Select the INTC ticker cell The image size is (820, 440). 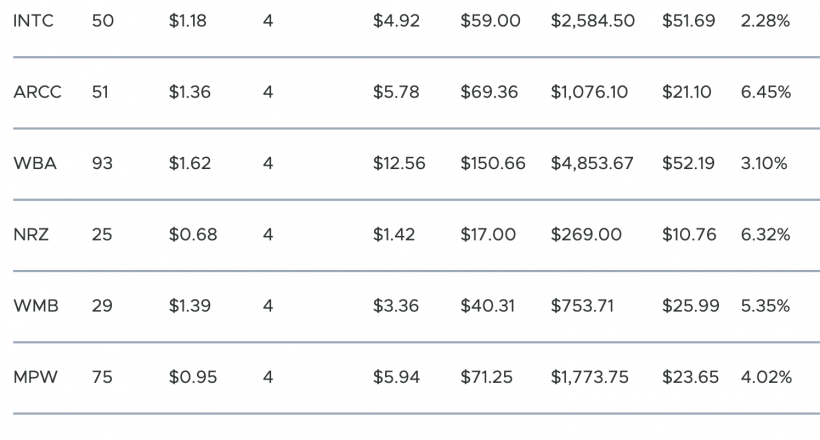coord(33,21)
